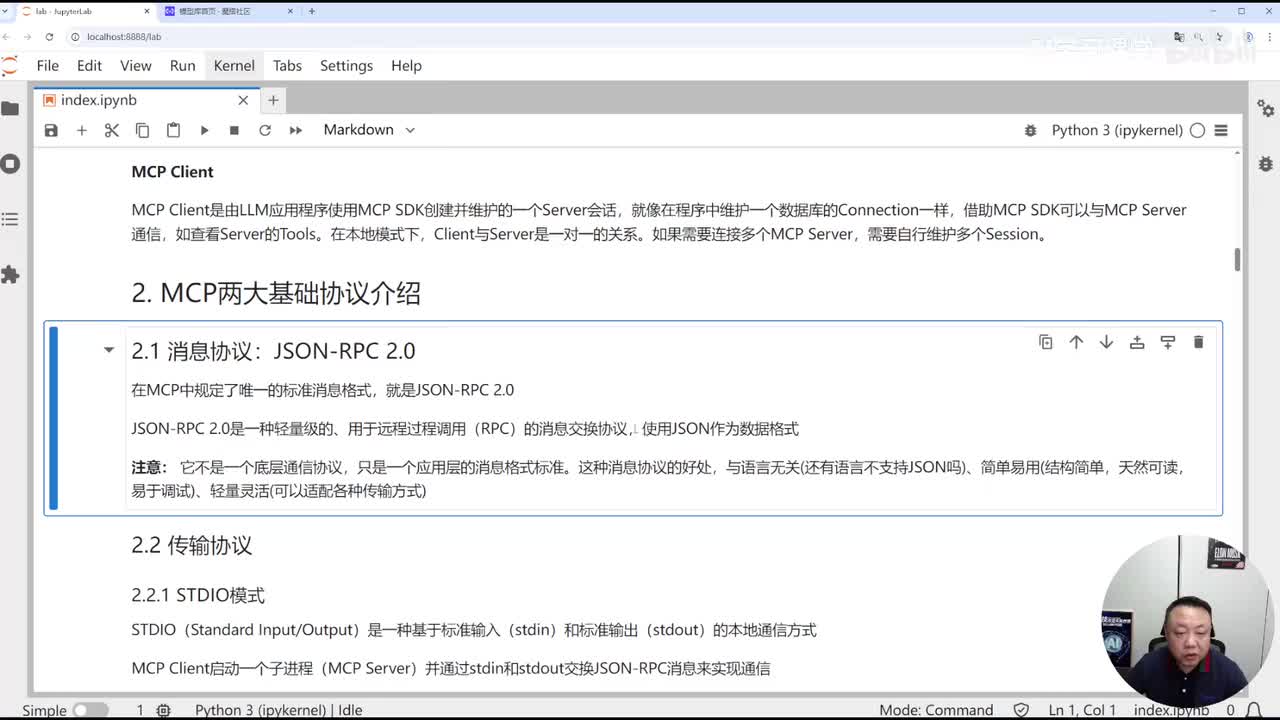This screenshot has height=720, width=1280.
Task: Open notebook toolbar hamburger menu
Action: pos(1221,130)
